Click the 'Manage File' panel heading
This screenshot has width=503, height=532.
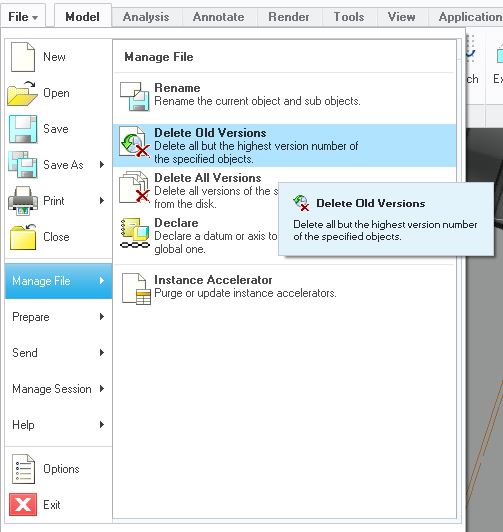point(159,57)
